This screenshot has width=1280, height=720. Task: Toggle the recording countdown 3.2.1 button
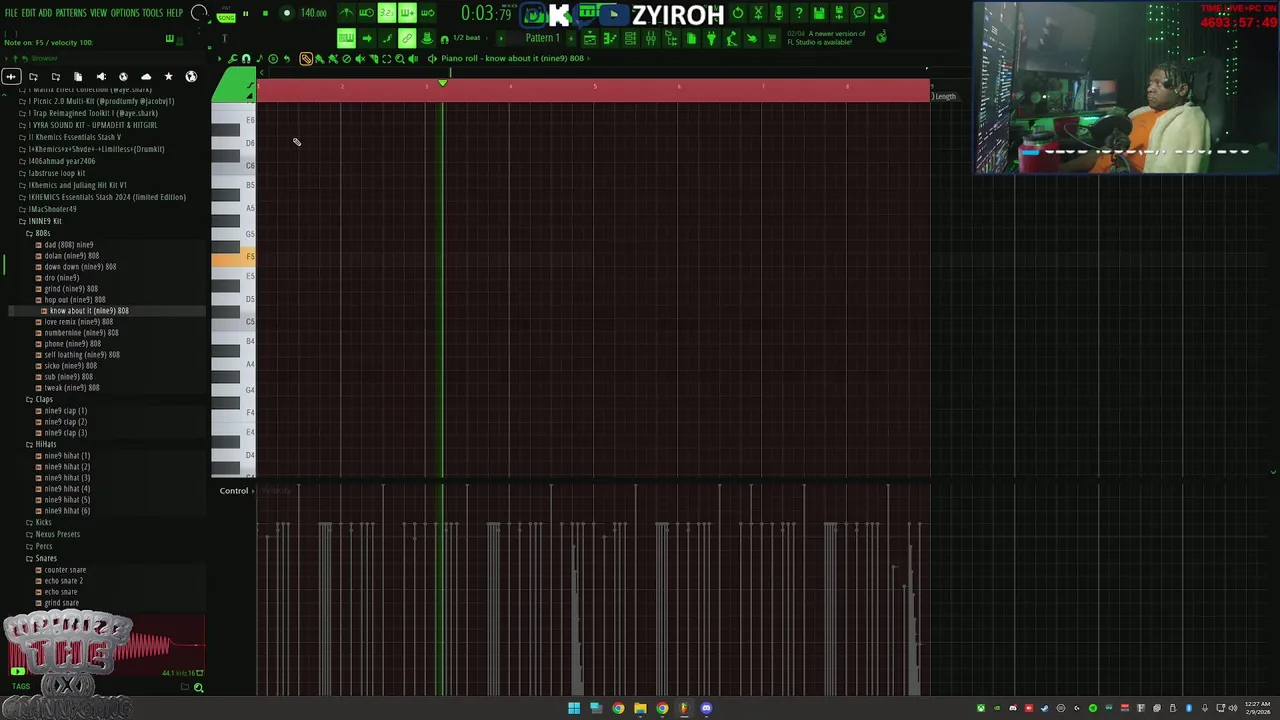386,13
